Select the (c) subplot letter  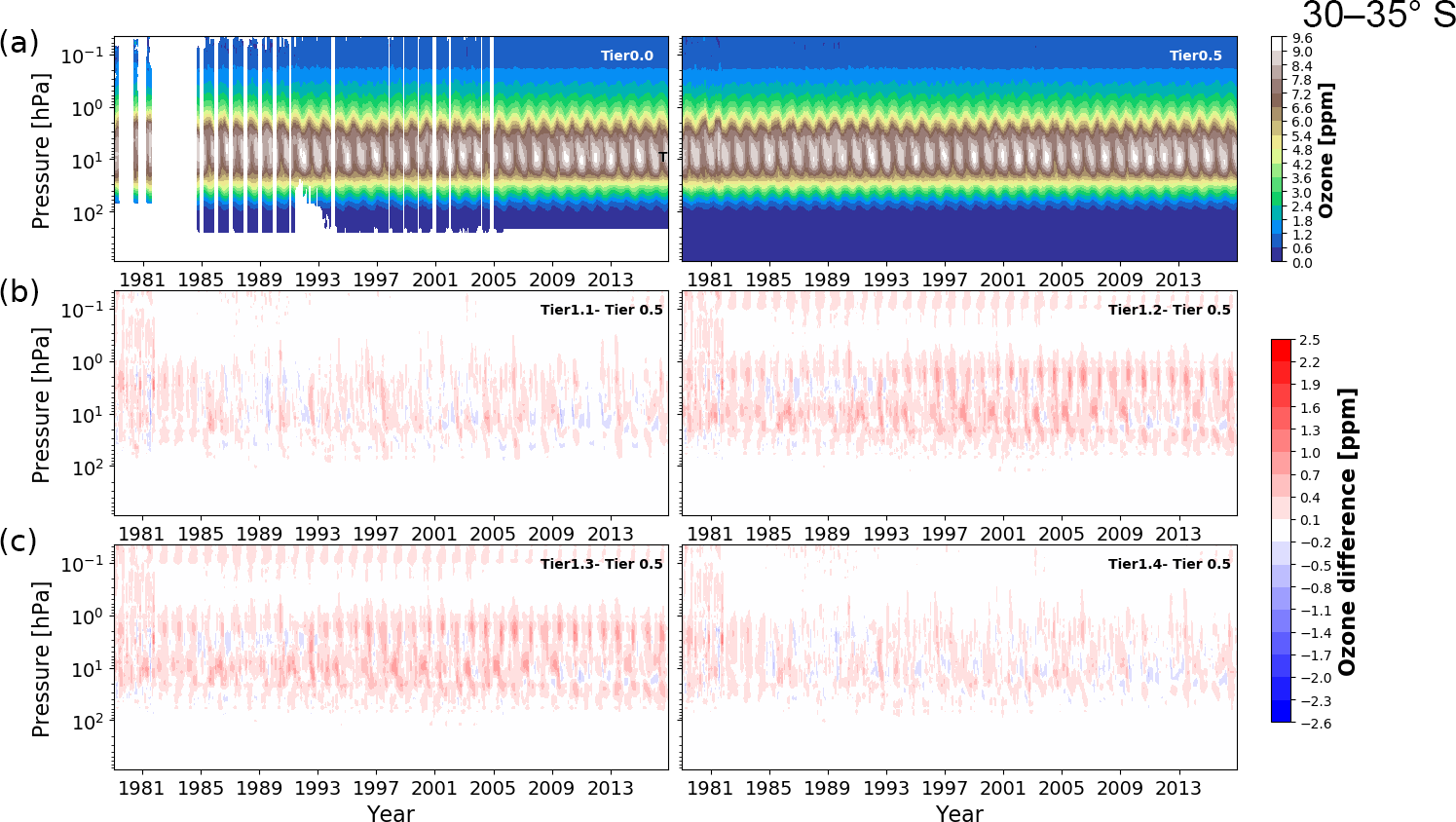[19, 542]
